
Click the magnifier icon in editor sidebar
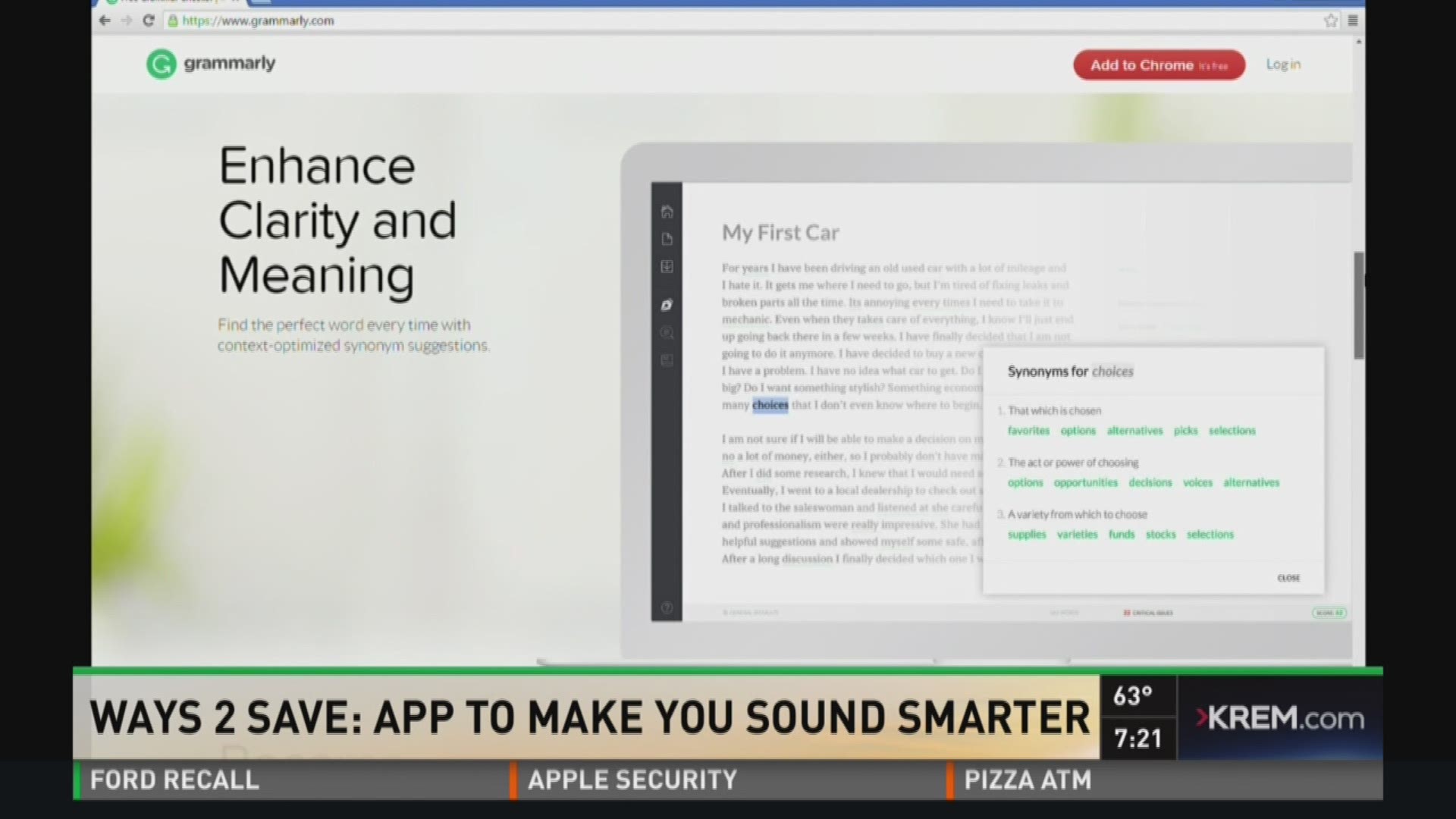point(667,332)
